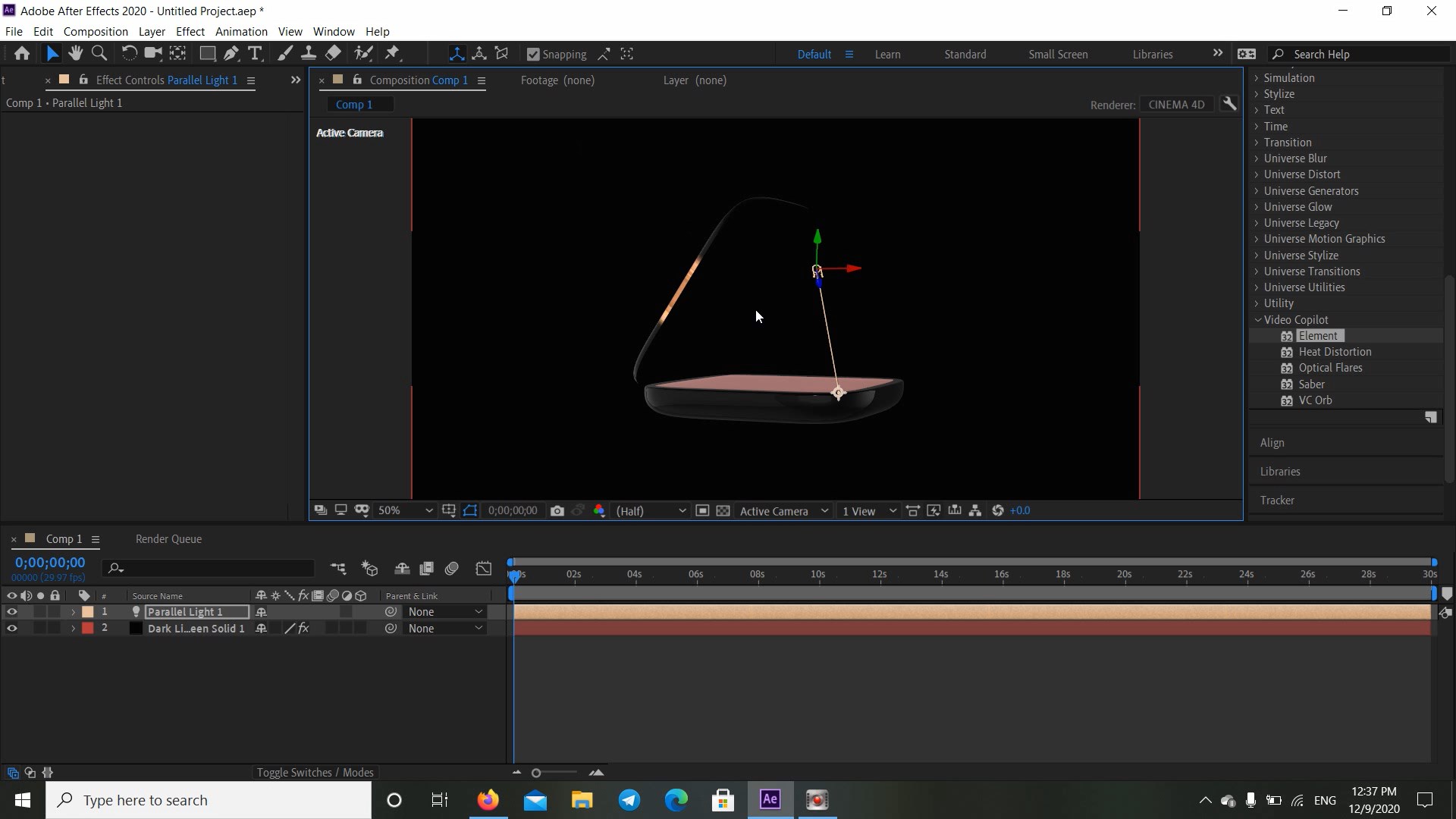Select the Element 3D effect icon
The width and height of the screenshot is (1456, 819).
point(1287,335)
